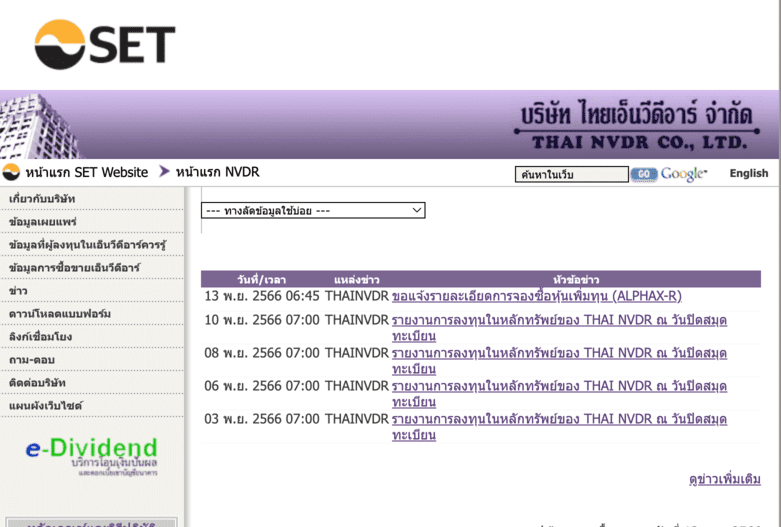
Task: Go to หน้าแรก SET Website
Action: point(86,172)
